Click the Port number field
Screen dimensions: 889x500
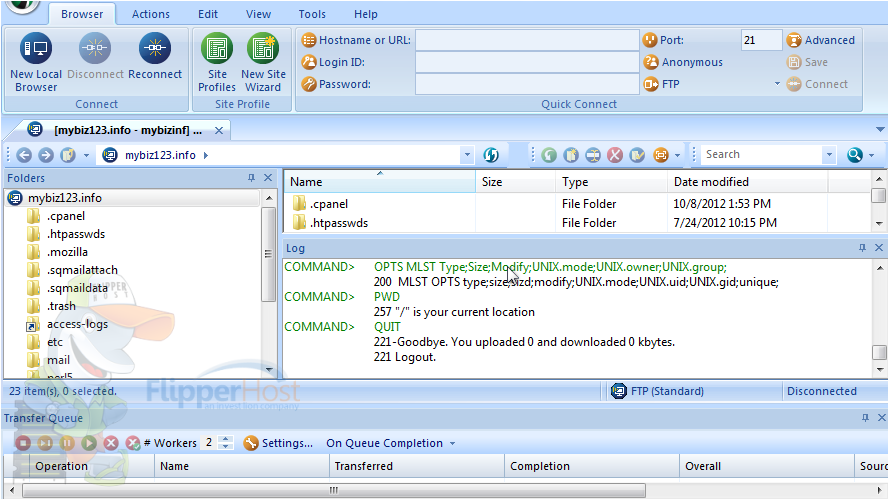761,40
